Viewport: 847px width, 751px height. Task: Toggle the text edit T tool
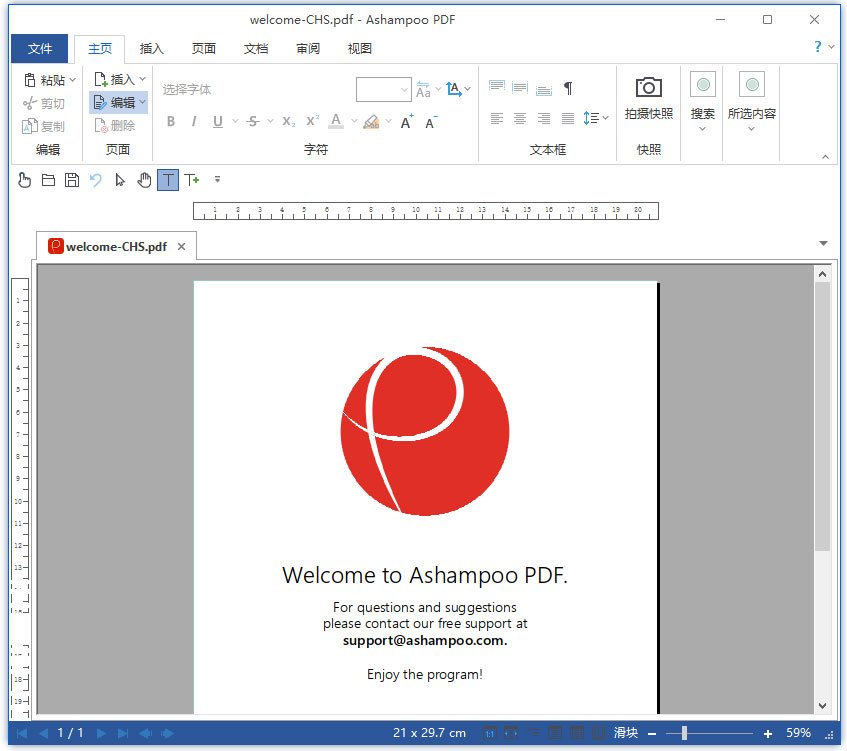168,180
